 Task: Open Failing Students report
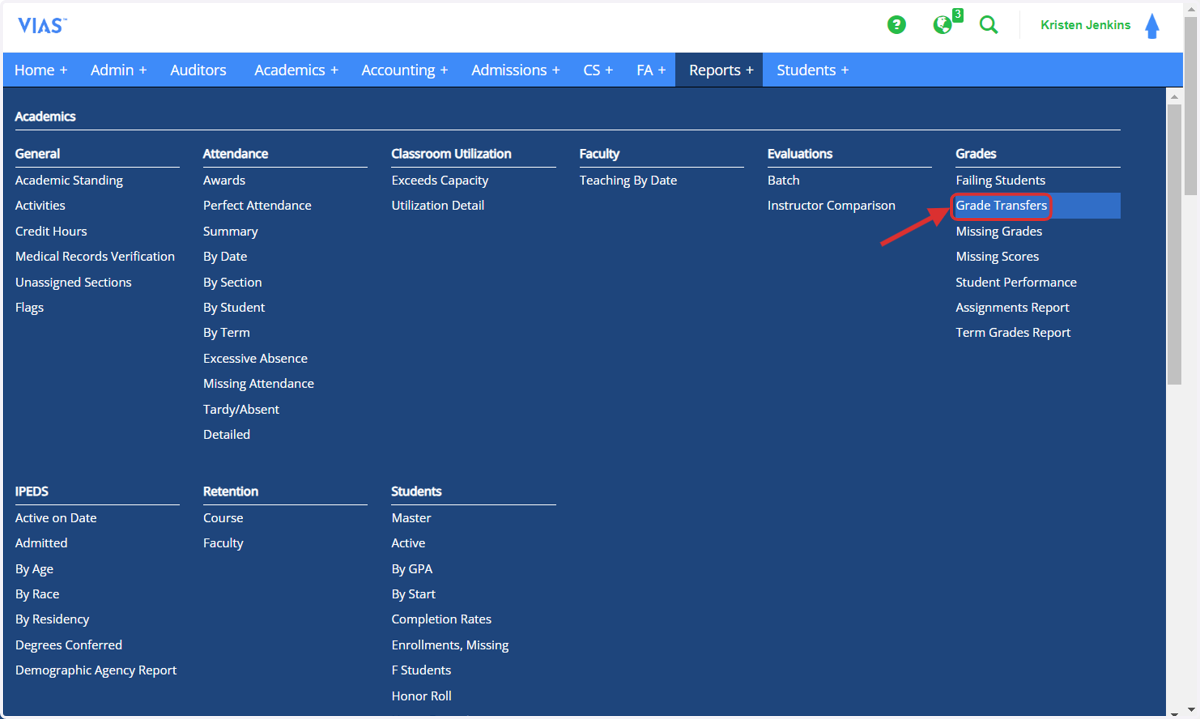(x=1000, y=180)
